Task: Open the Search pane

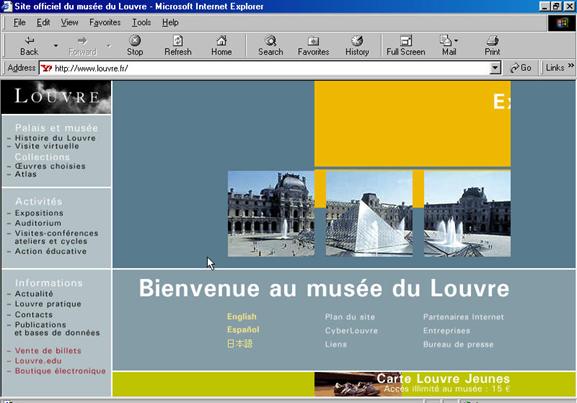Action: (x=270, y=46)
